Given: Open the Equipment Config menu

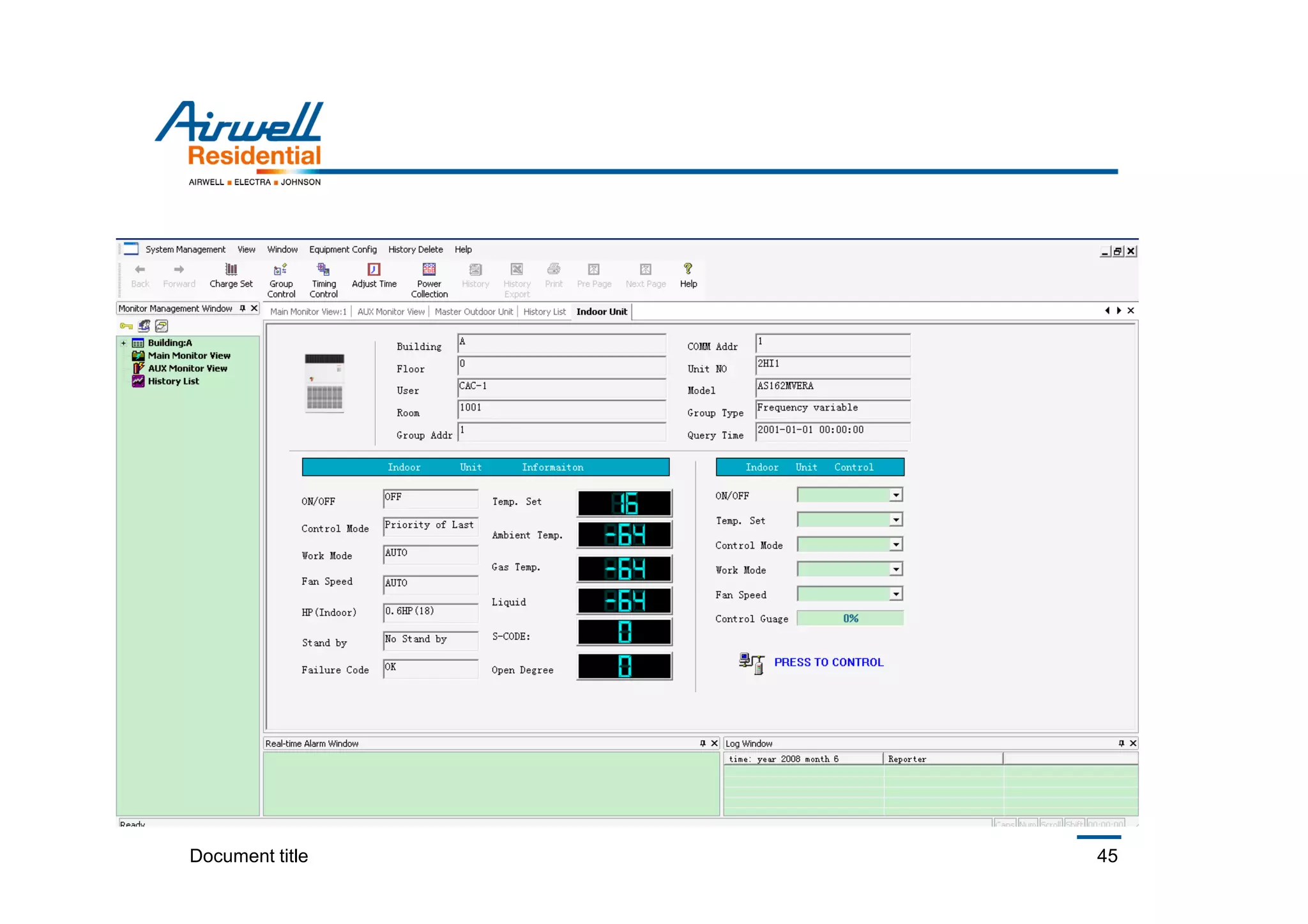Looking at the screenshot, I should pyautogui.click(x=342, y=250).
